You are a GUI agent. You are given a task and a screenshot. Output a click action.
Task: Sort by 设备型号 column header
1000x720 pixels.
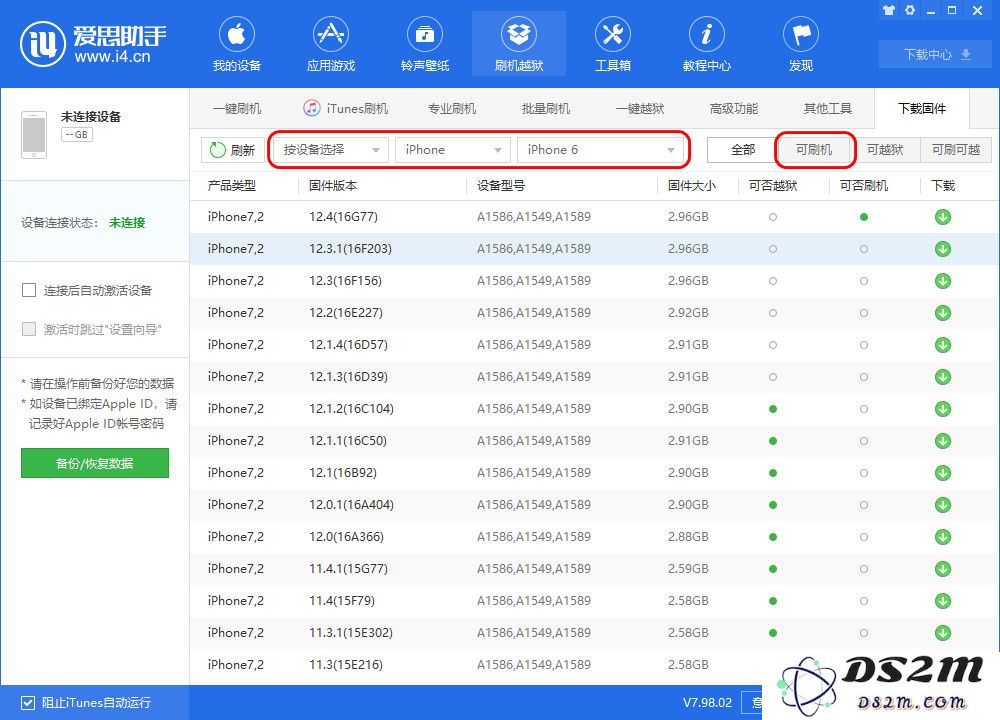tap(501, 186)
